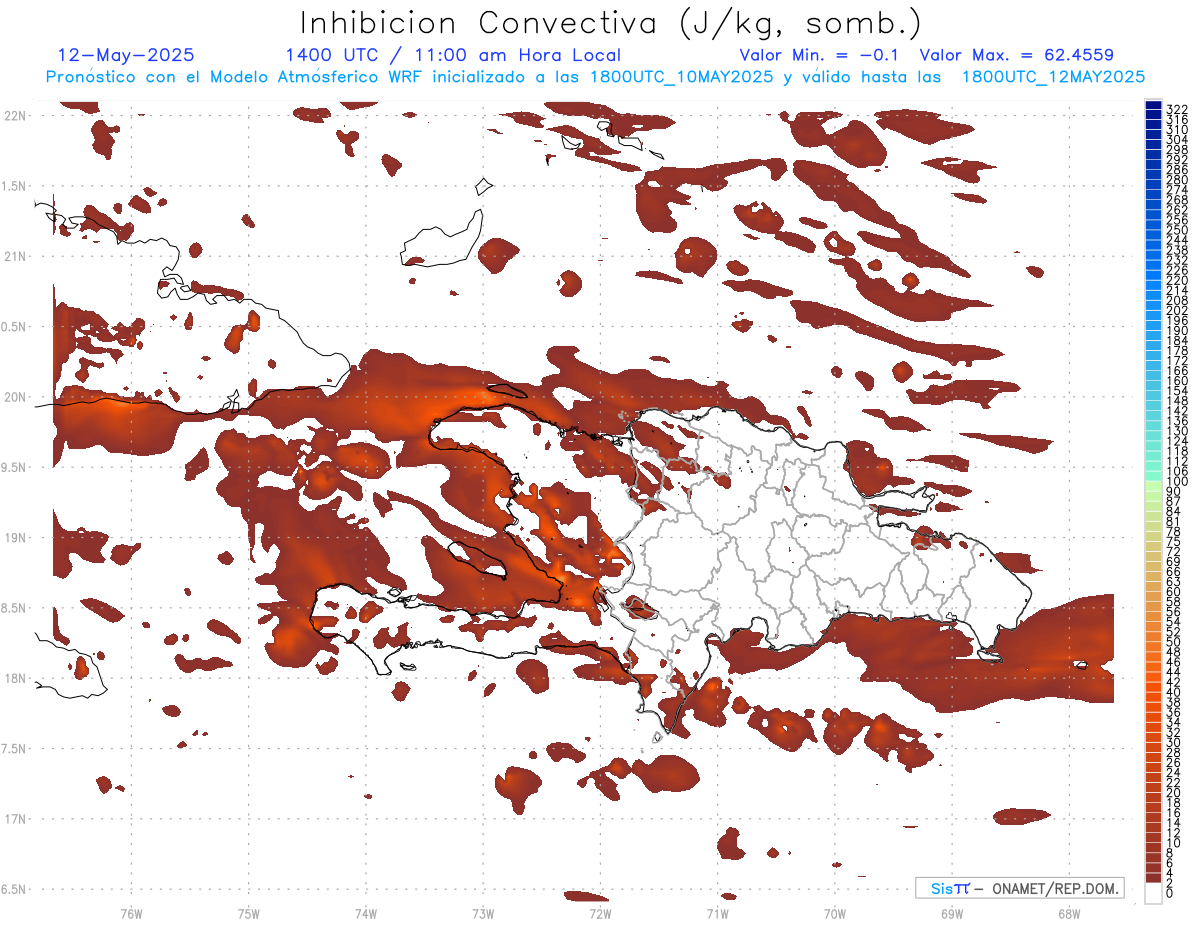Screen dimensions: 1200x927
Task: Click the '322' colorbar value
Action: pos(1176,109)
